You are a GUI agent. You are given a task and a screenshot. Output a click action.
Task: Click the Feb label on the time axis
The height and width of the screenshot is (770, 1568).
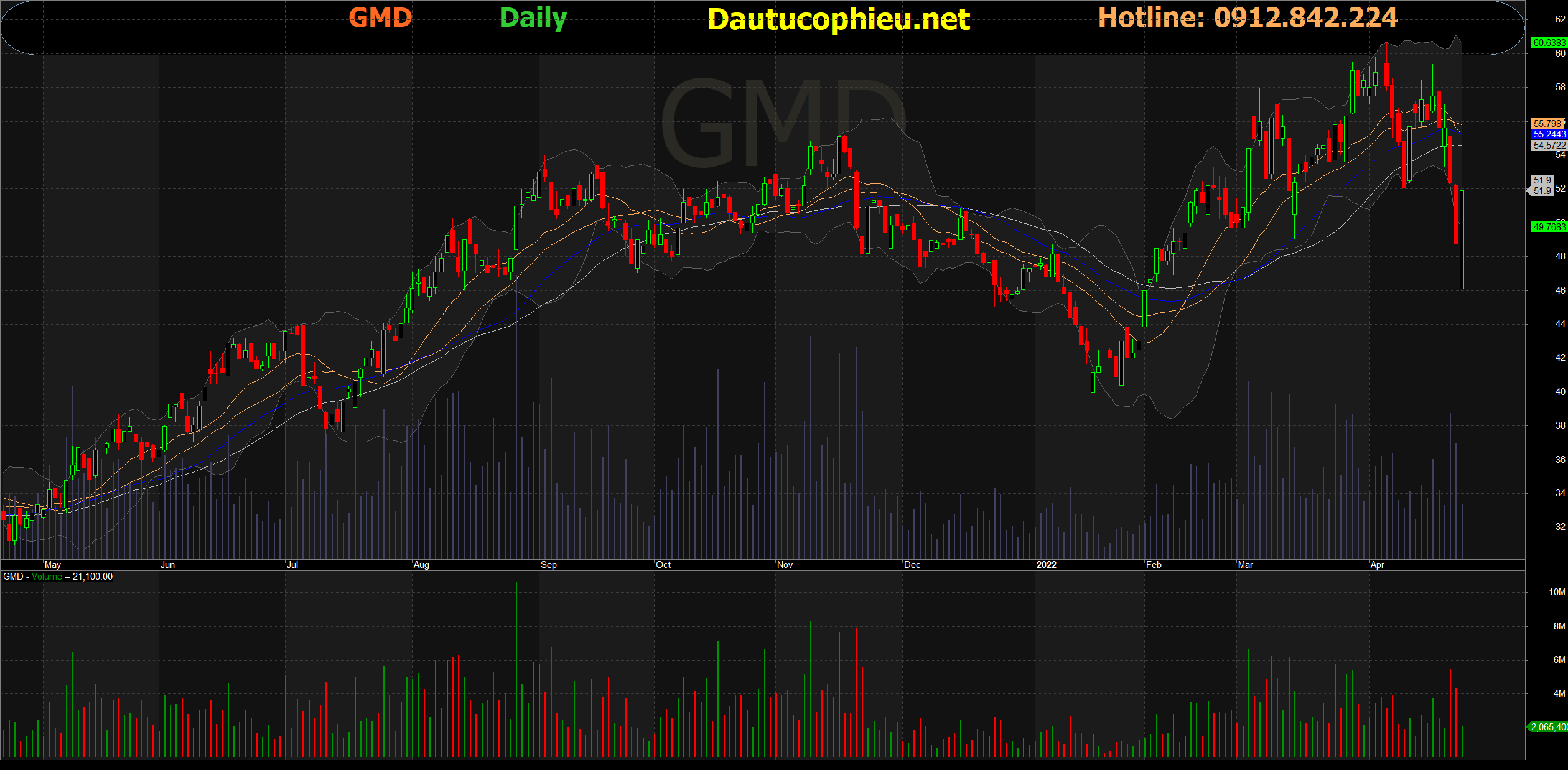point(1154,565)
